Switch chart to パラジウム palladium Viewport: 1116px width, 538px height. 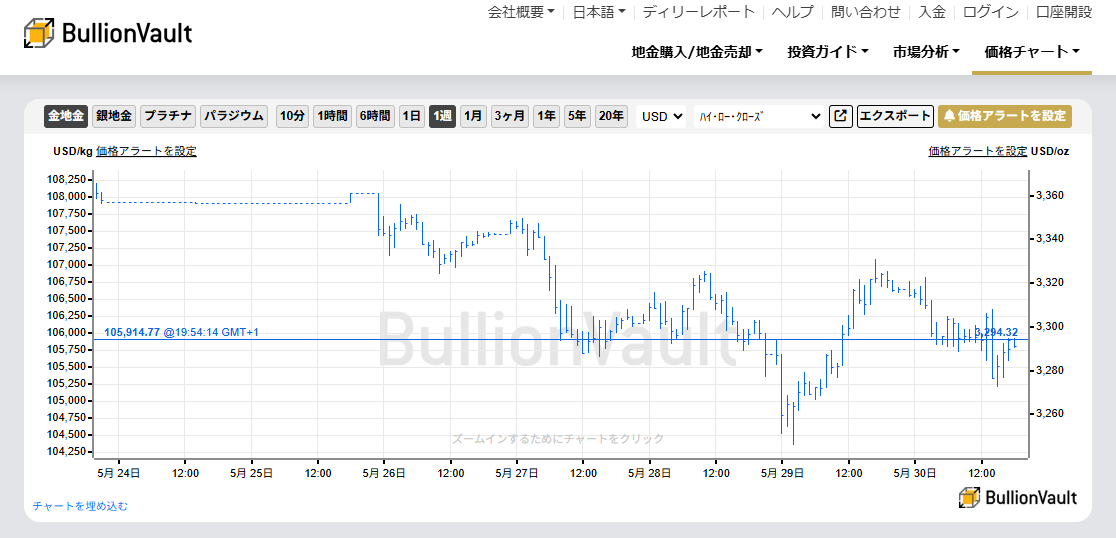coord(233,116)
